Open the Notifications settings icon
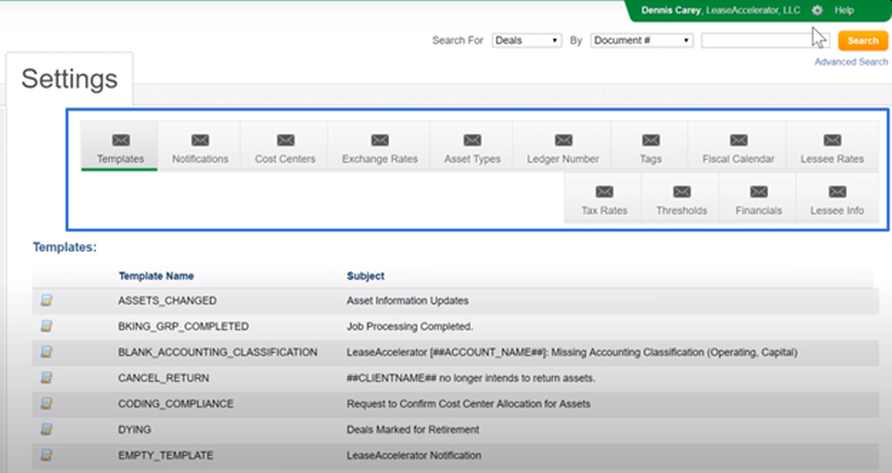This screenshot has height=473, width=892. [x=200, y=141]
